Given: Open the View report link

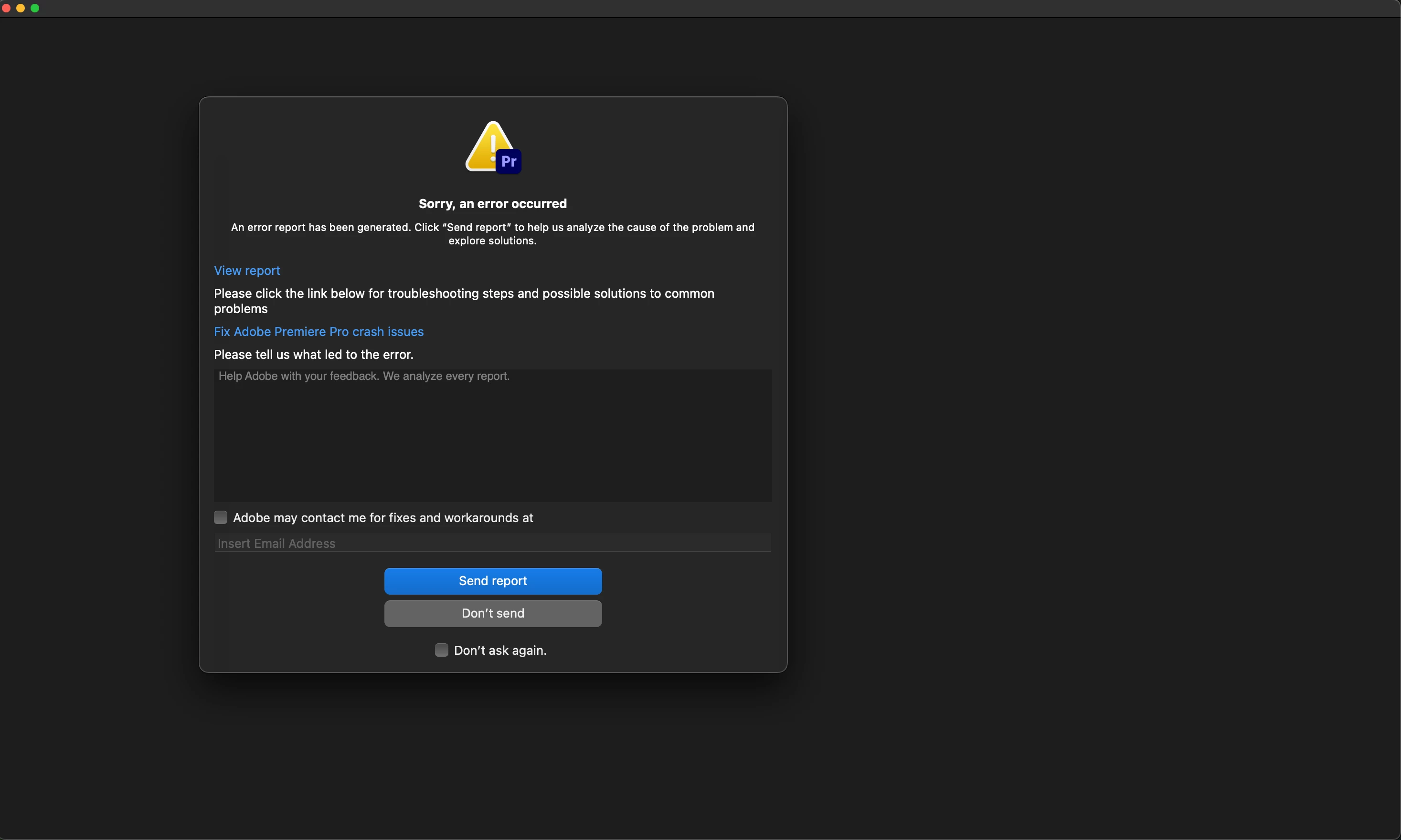Looking at the screenshot, I should [247, 271].
